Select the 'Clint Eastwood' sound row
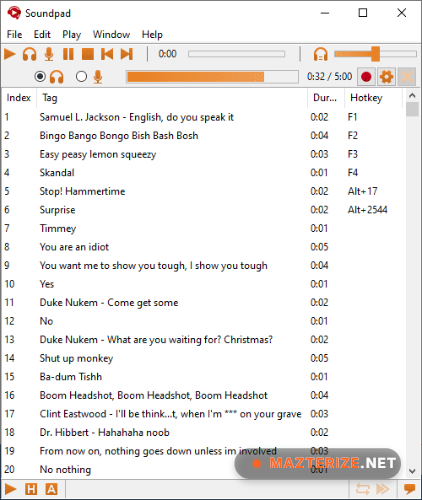 coord(204,414)
